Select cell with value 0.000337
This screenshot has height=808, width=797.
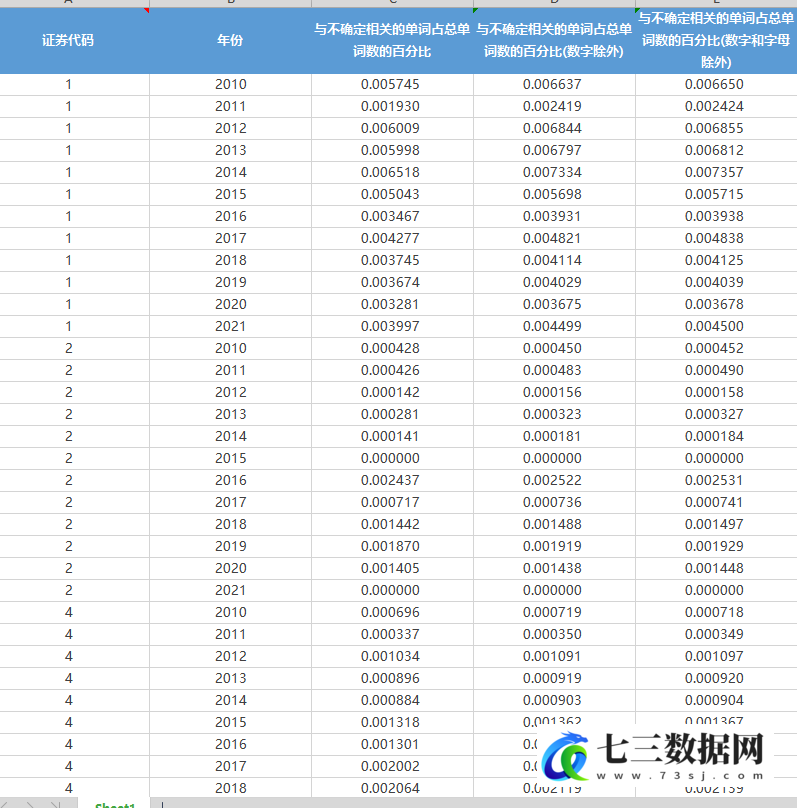(392, 634)
